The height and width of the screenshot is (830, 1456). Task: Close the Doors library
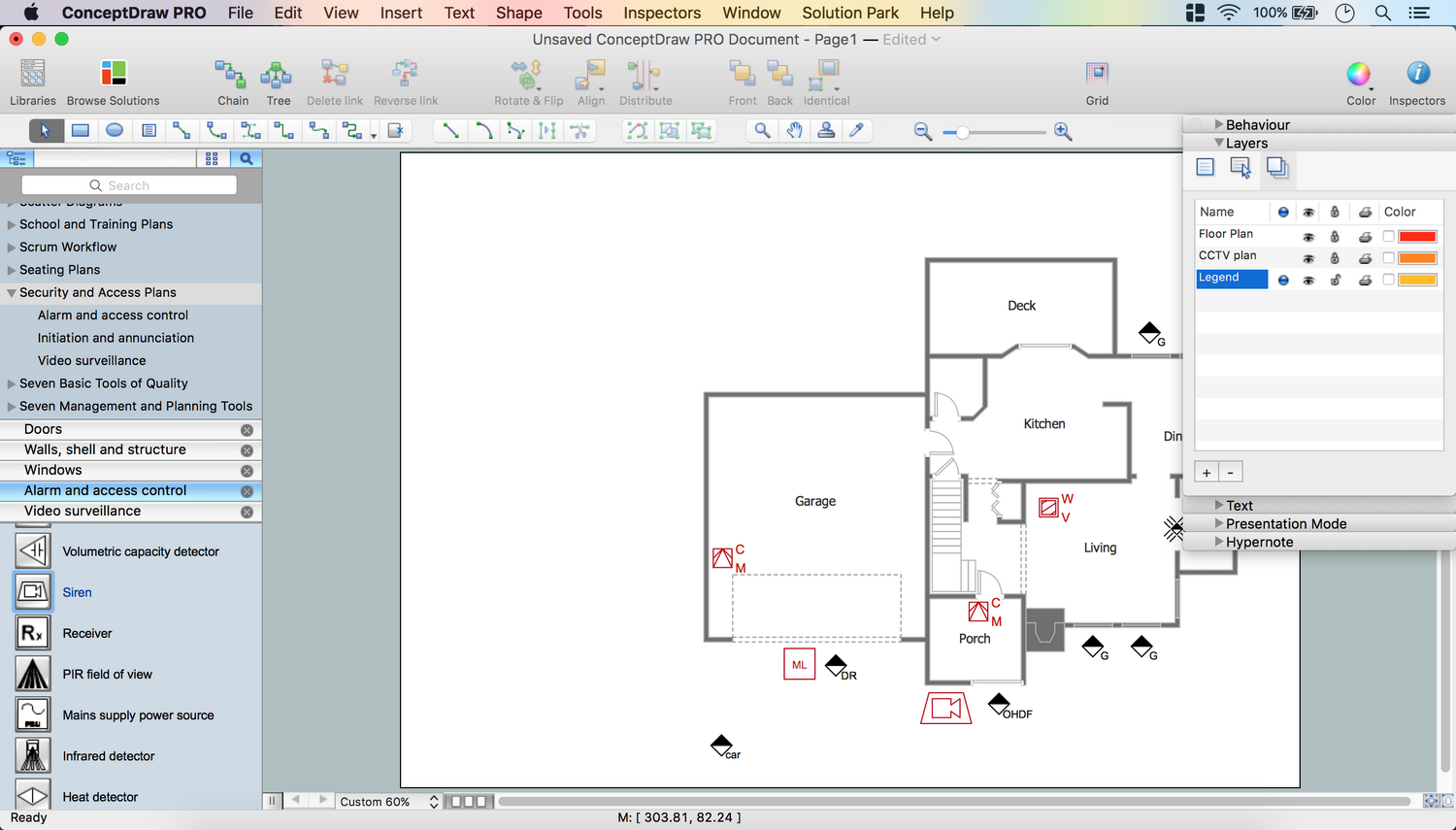point(247,430)
